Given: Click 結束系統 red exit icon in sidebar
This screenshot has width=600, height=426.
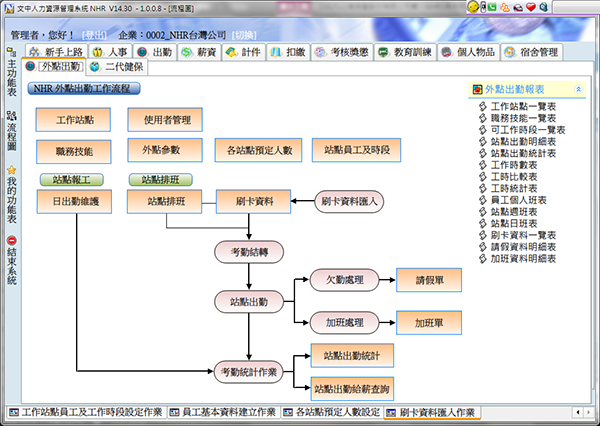Looking at the screenshot, I should tap(11, 260).
